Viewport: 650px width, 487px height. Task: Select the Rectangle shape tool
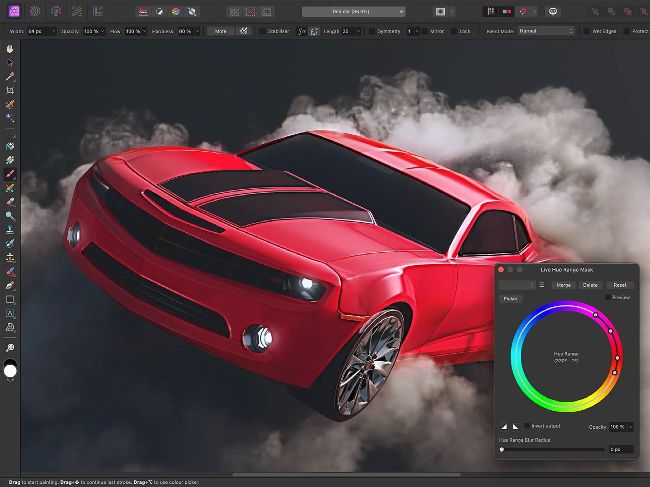coord(10,299)
